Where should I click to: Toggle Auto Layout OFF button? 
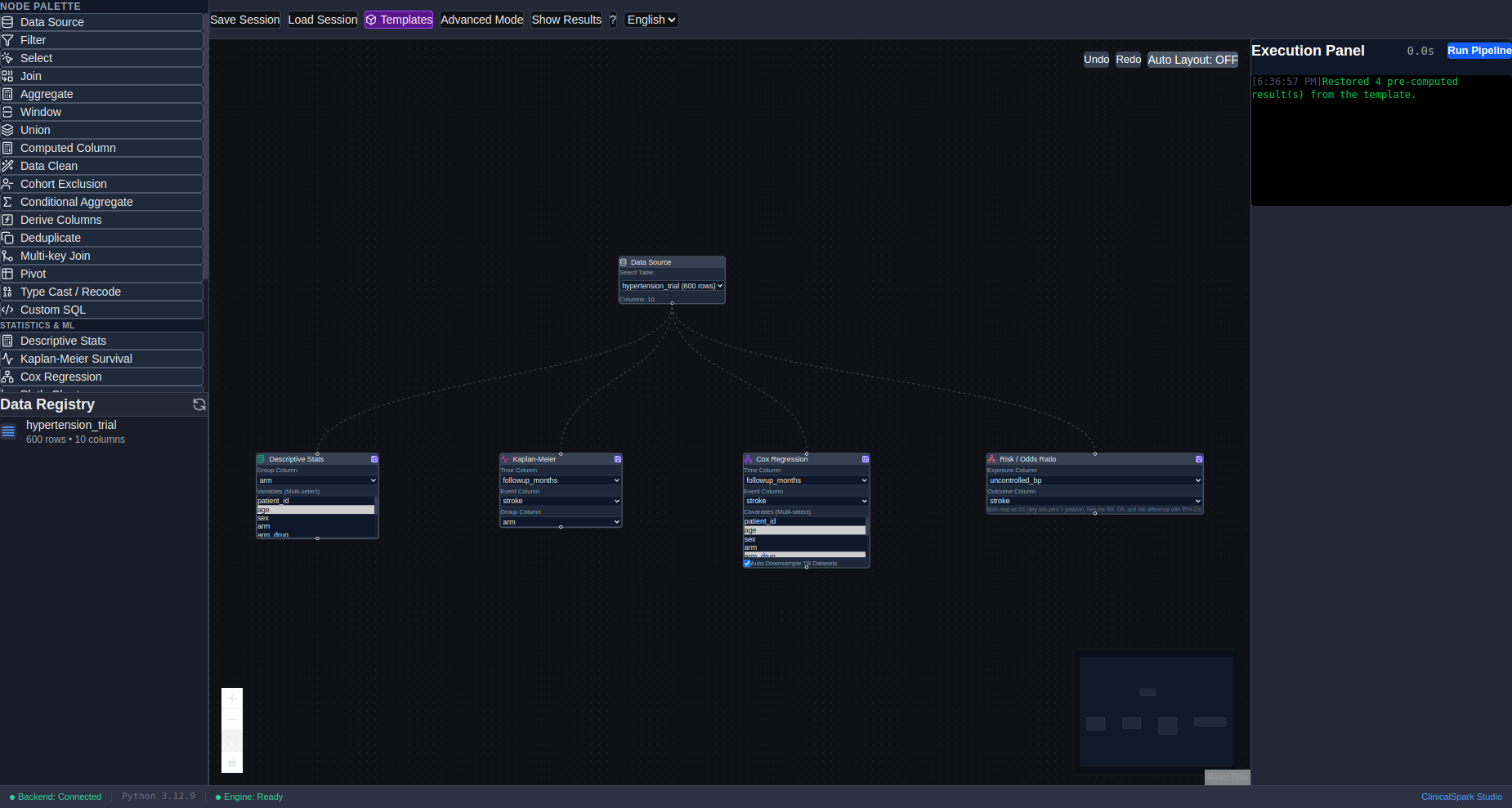pos(1192,60)
